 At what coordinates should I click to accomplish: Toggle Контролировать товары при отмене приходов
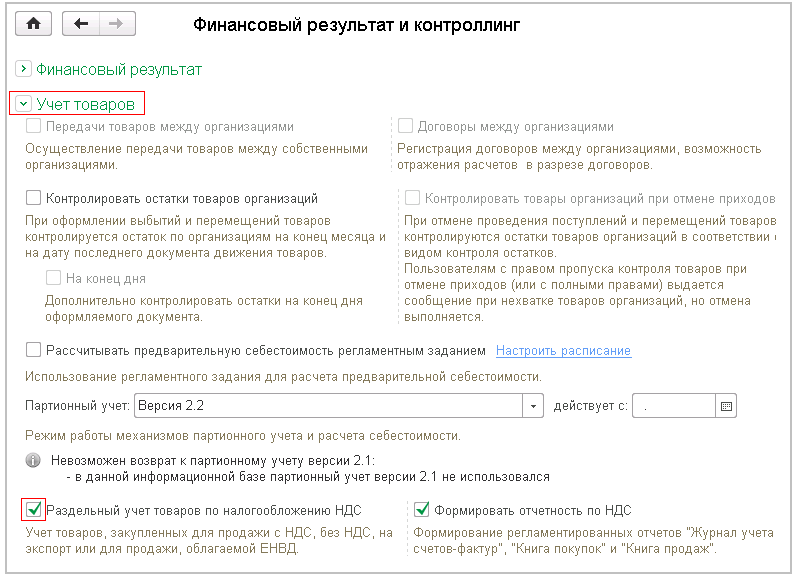point(414,198)
